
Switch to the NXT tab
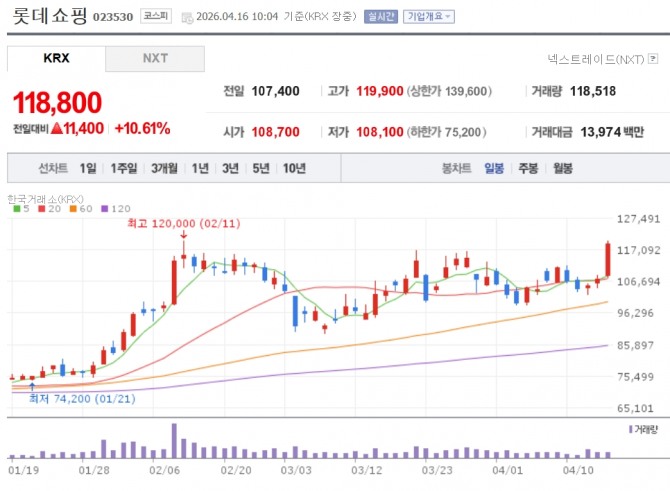155,58
